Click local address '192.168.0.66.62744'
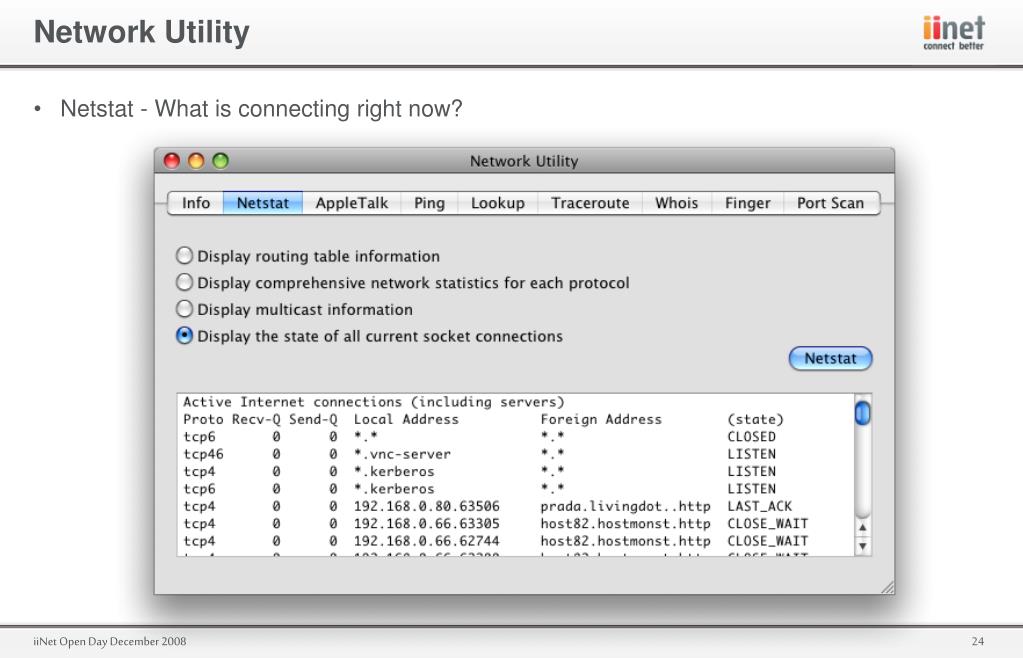Viewport: 1023px width, 658px height. click(427, 541)
